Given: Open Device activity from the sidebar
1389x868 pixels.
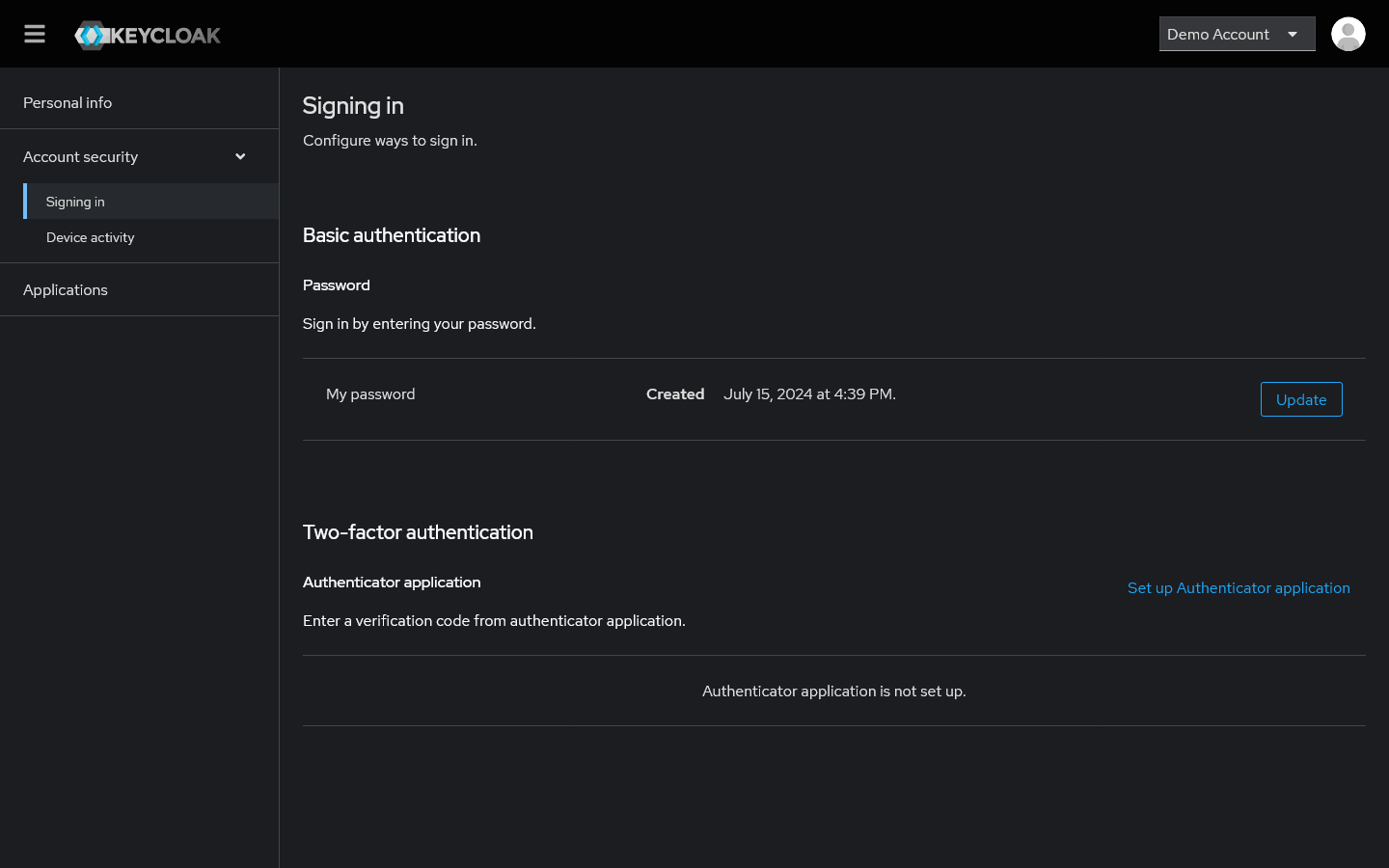Looking at the screenshot, I should pos(90,237).
